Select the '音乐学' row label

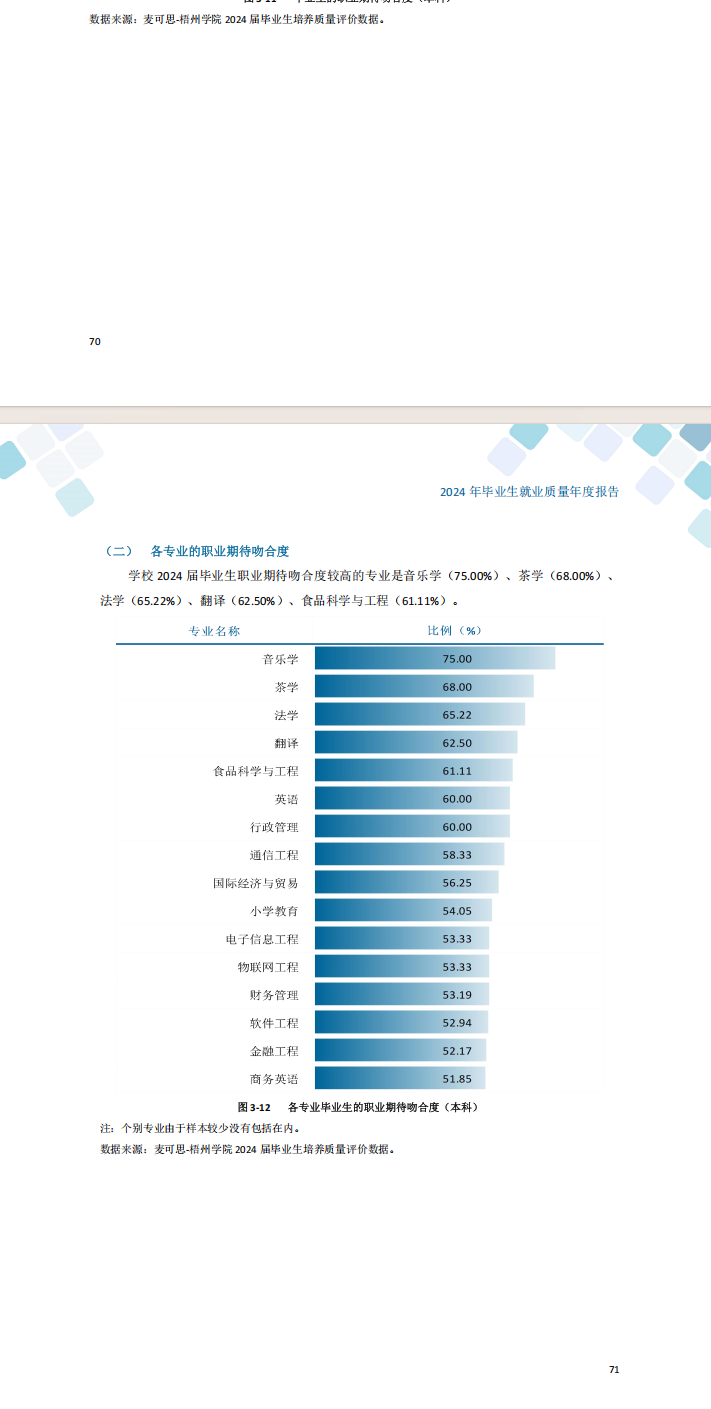click(x=280, y=659)
